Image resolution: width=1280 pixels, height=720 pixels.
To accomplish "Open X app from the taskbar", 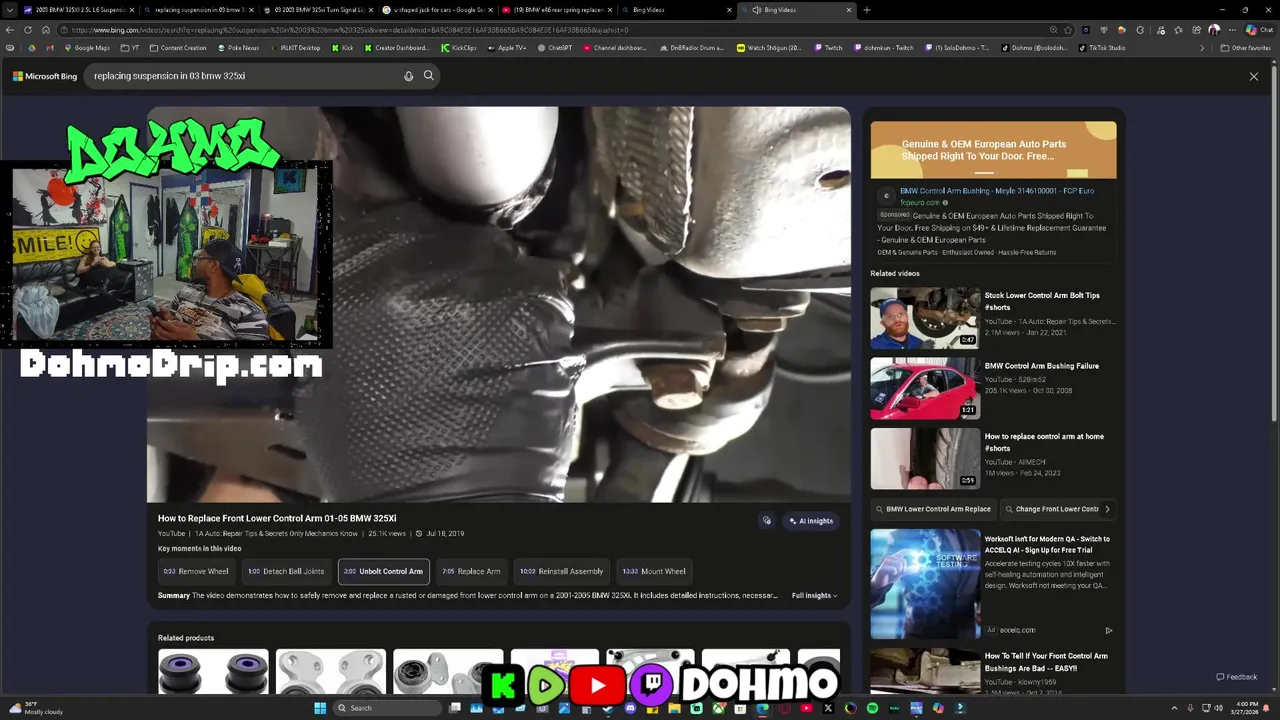I will point(828,708).
